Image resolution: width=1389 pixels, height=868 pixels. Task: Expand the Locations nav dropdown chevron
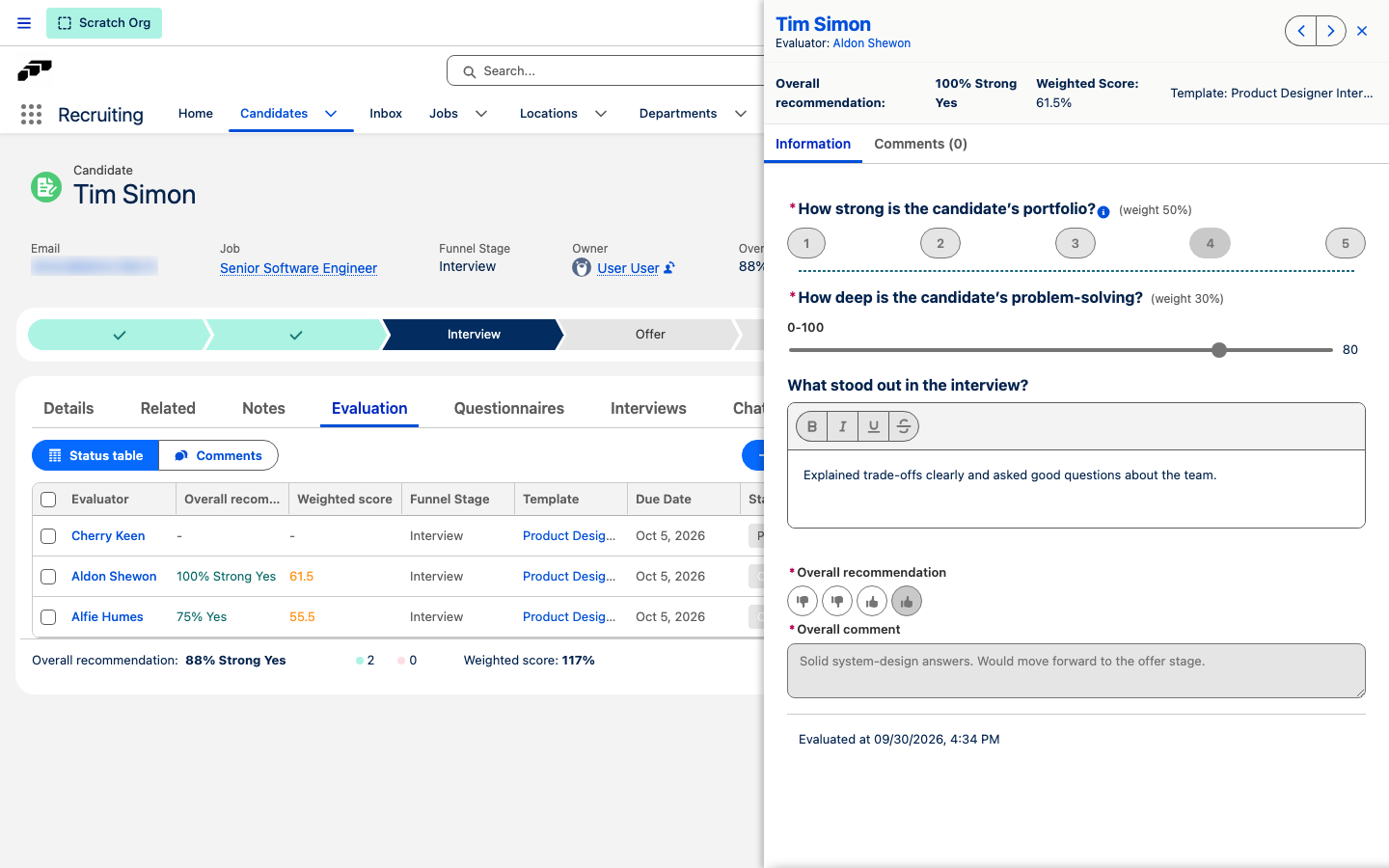point(601,114)
